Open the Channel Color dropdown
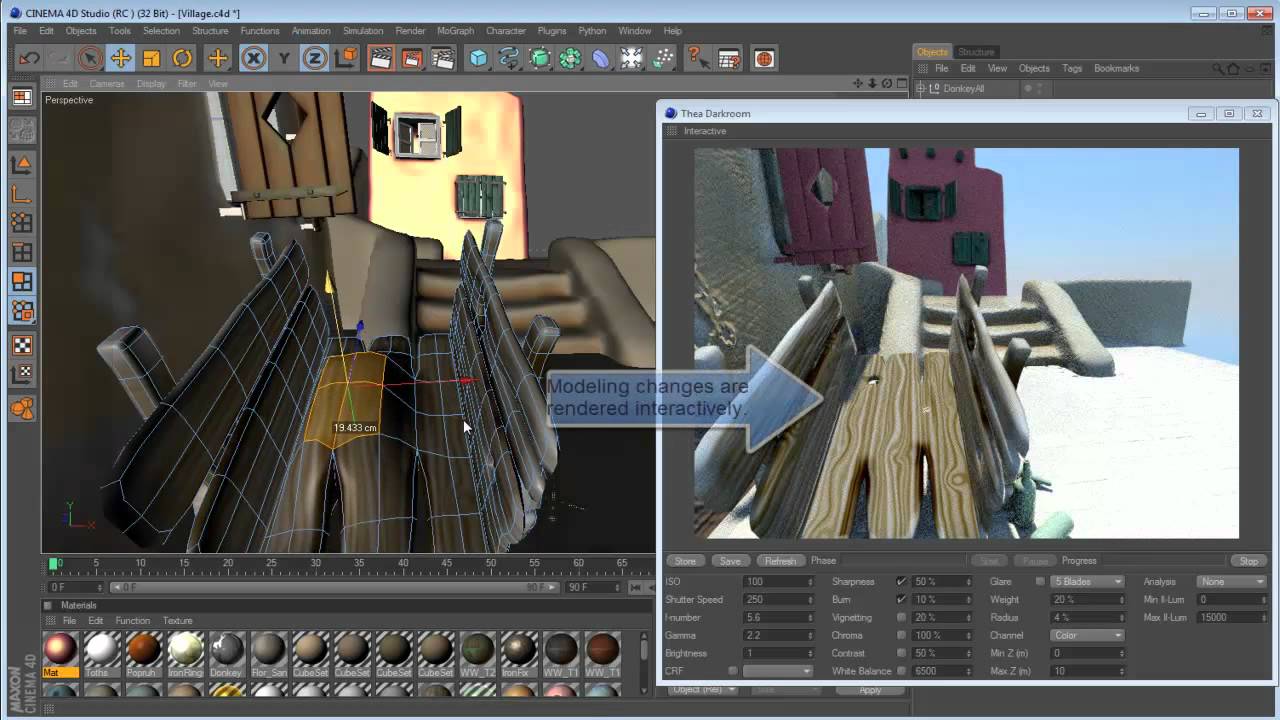 1086,636
